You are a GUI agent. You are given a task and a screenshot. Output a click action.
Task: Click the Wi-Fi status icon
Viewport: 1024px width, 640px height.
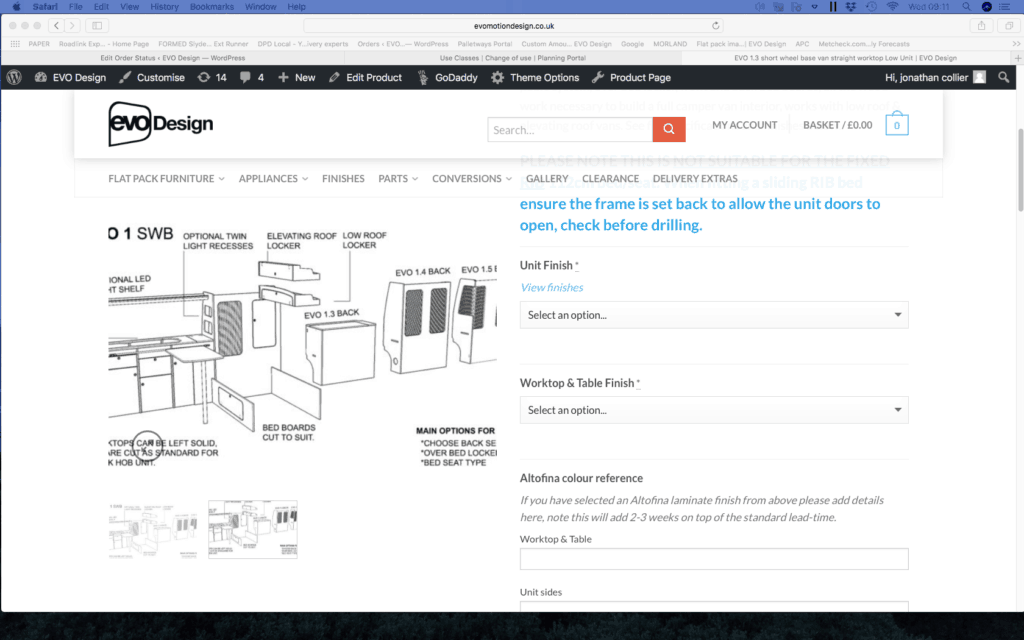tap(892, 7)
